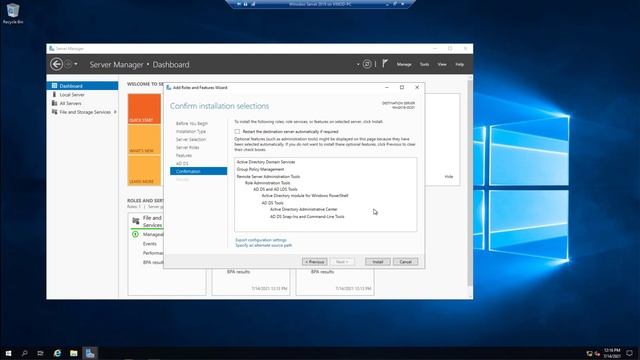Viewport: 640px width, 360px height.
Task: Click the Dashboard icon in sidebar
Action: (x=54, y=86)
